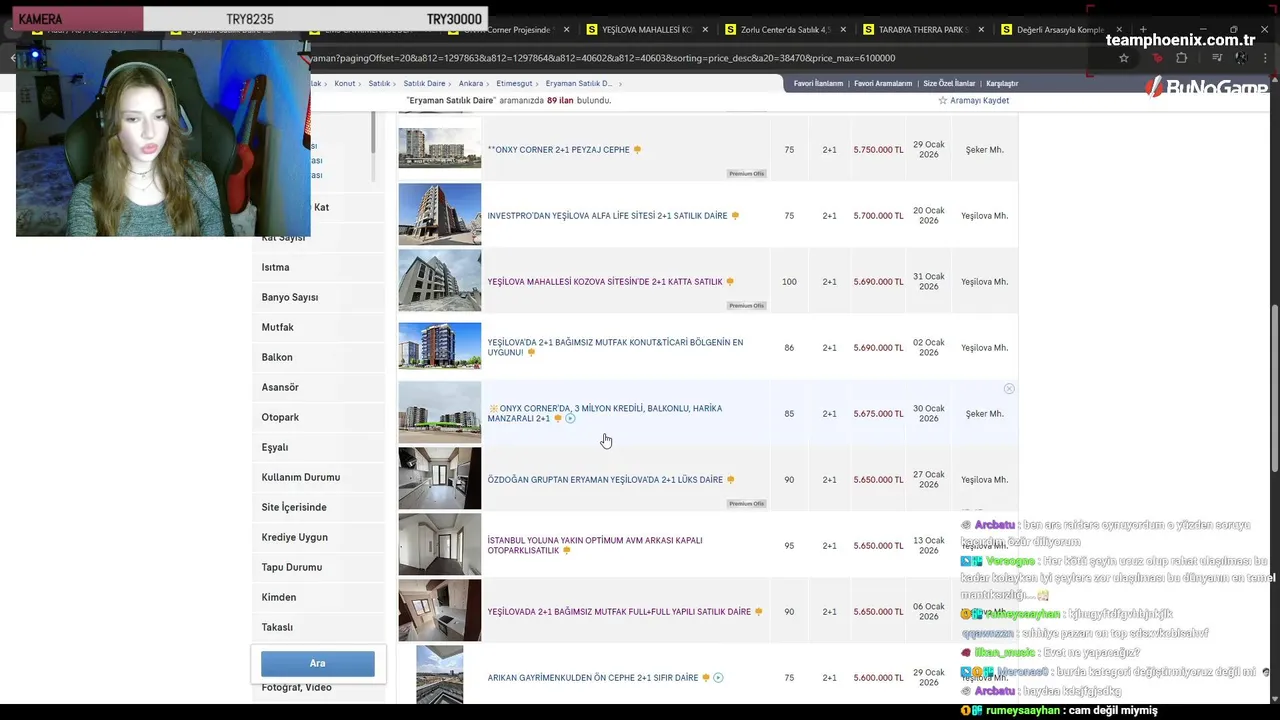Click the pin icon beside KOZOVA SİTESİN'DE listing

[x=730, y=282]
